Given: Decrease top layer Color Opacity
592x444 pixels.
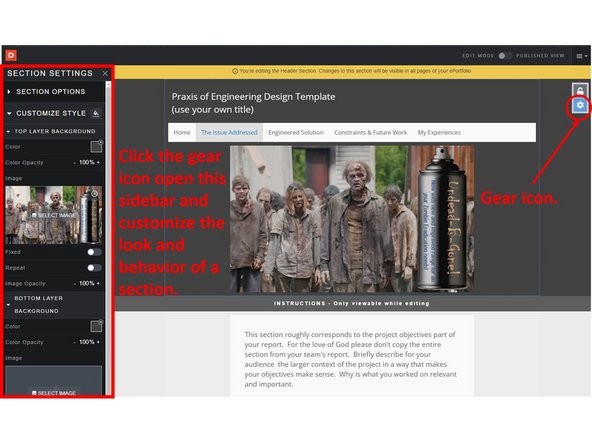Looking at the screenshot, I should pyautogui.click(x=75, y=163).
